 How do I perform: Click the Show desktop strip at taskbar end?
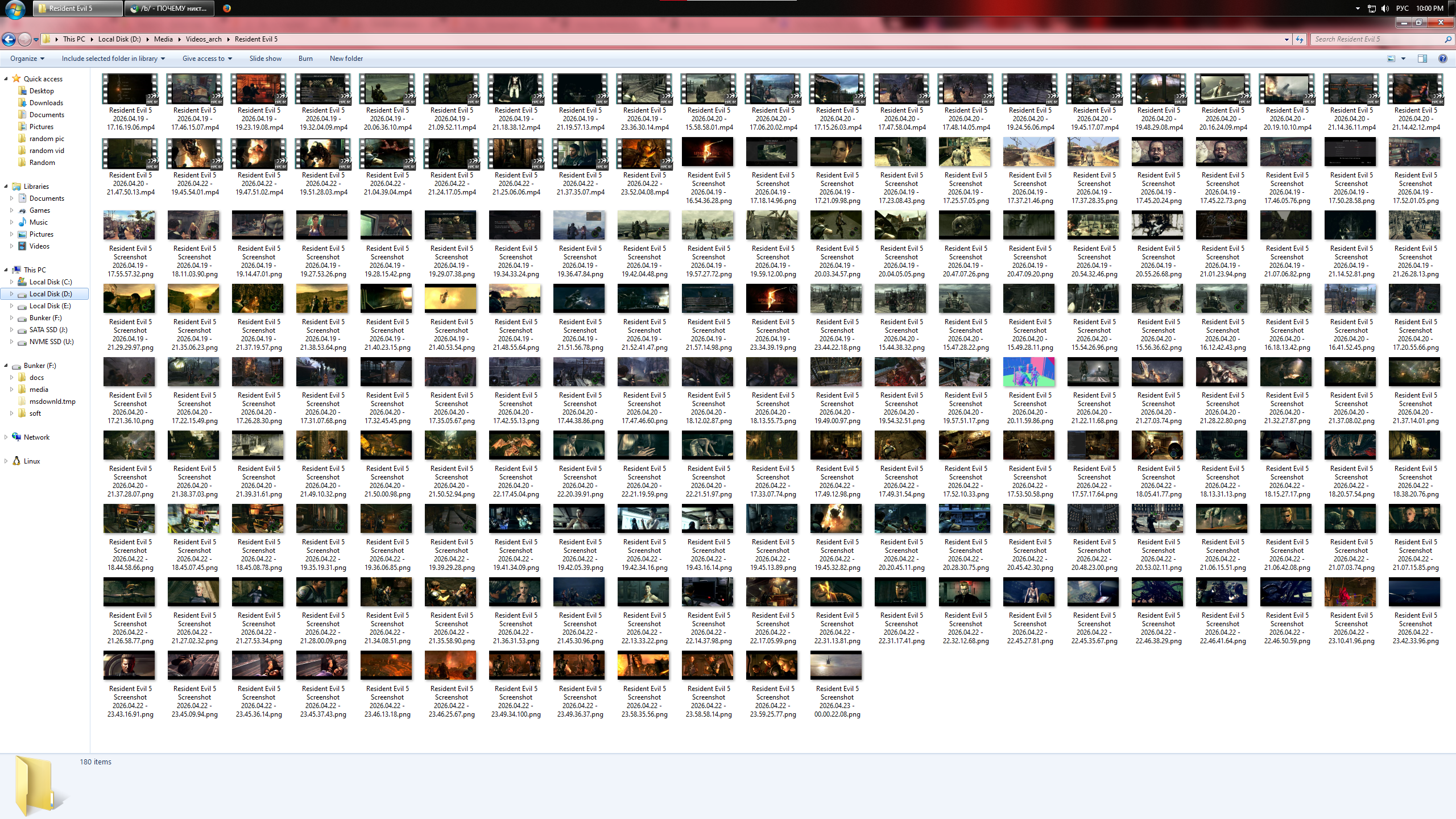[1452, 9]
